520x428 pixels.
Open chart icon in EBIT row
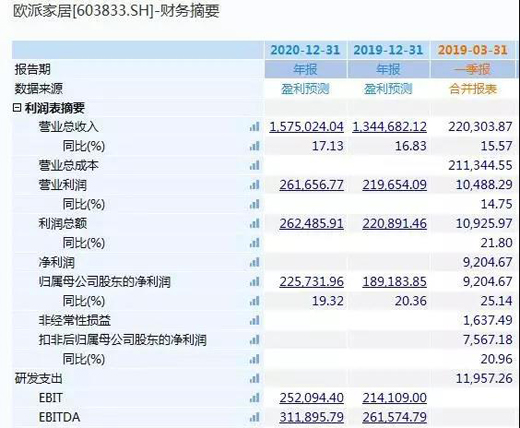coord(254,398)
